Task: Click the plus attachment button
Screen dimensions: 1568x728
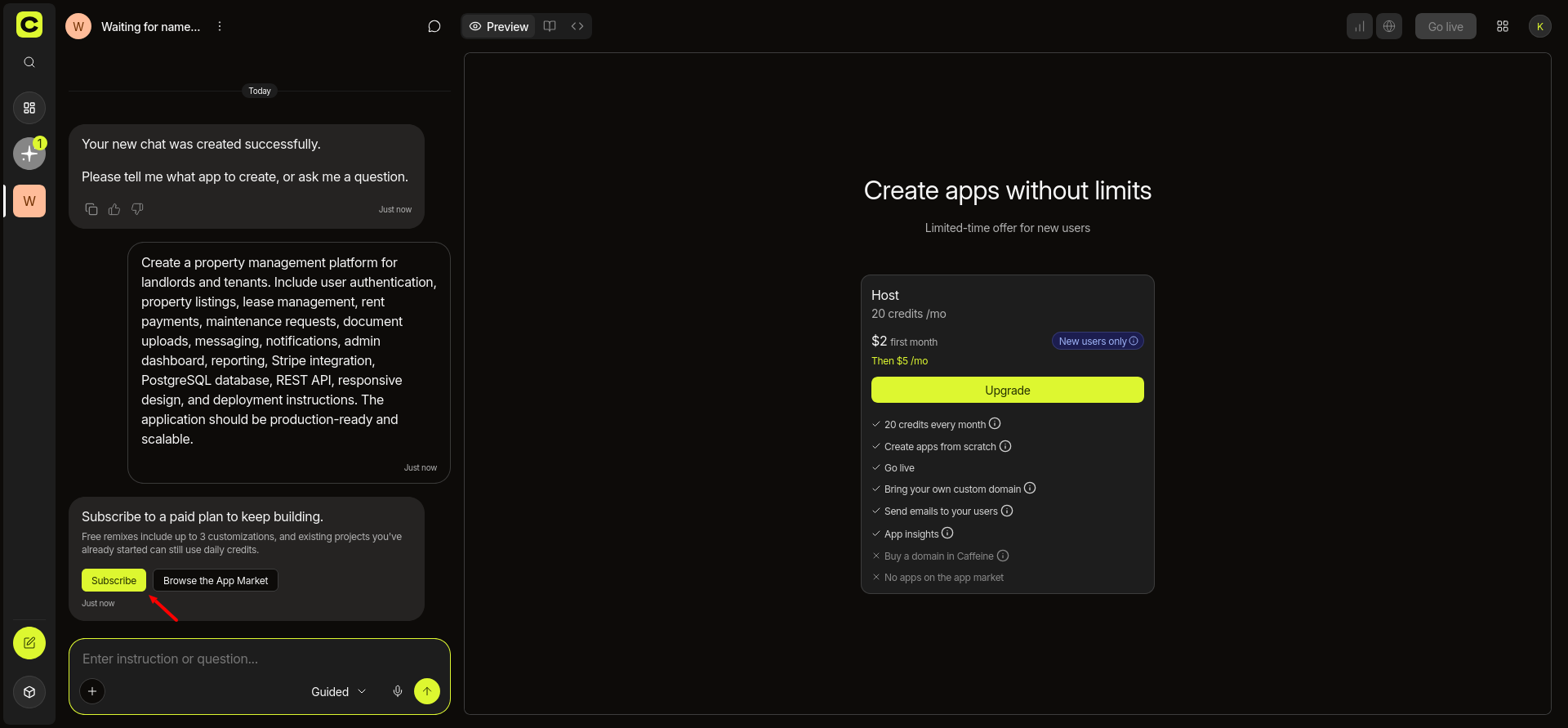Action: pyautogui.click(x=92, y=691)
